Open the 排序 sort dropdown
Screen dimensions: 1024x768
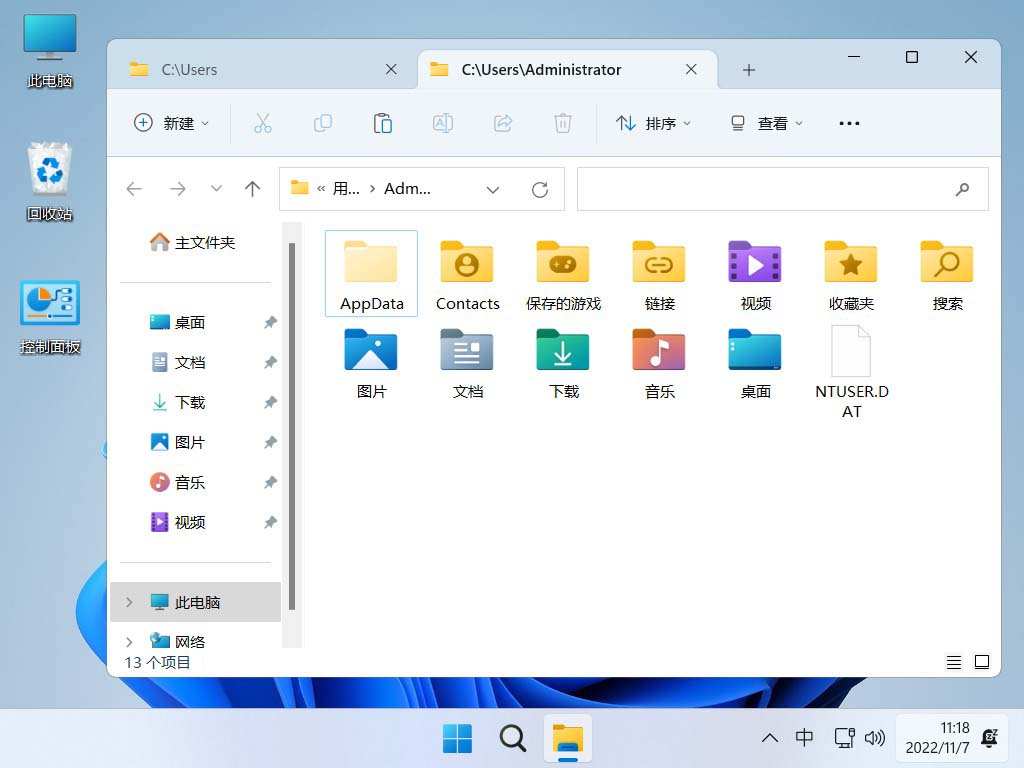coord(653,123)
